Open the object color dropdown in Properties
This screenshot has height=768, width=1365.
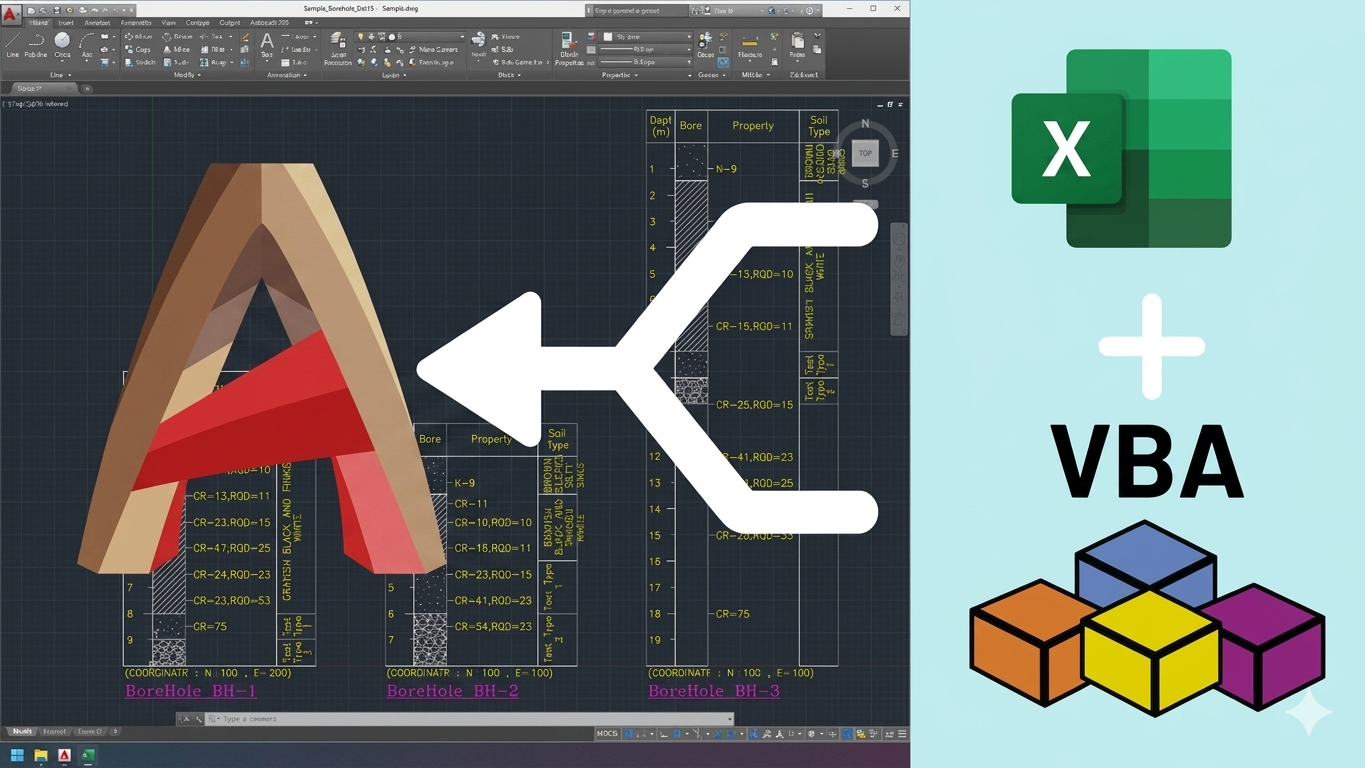click(x=646, y=37)
